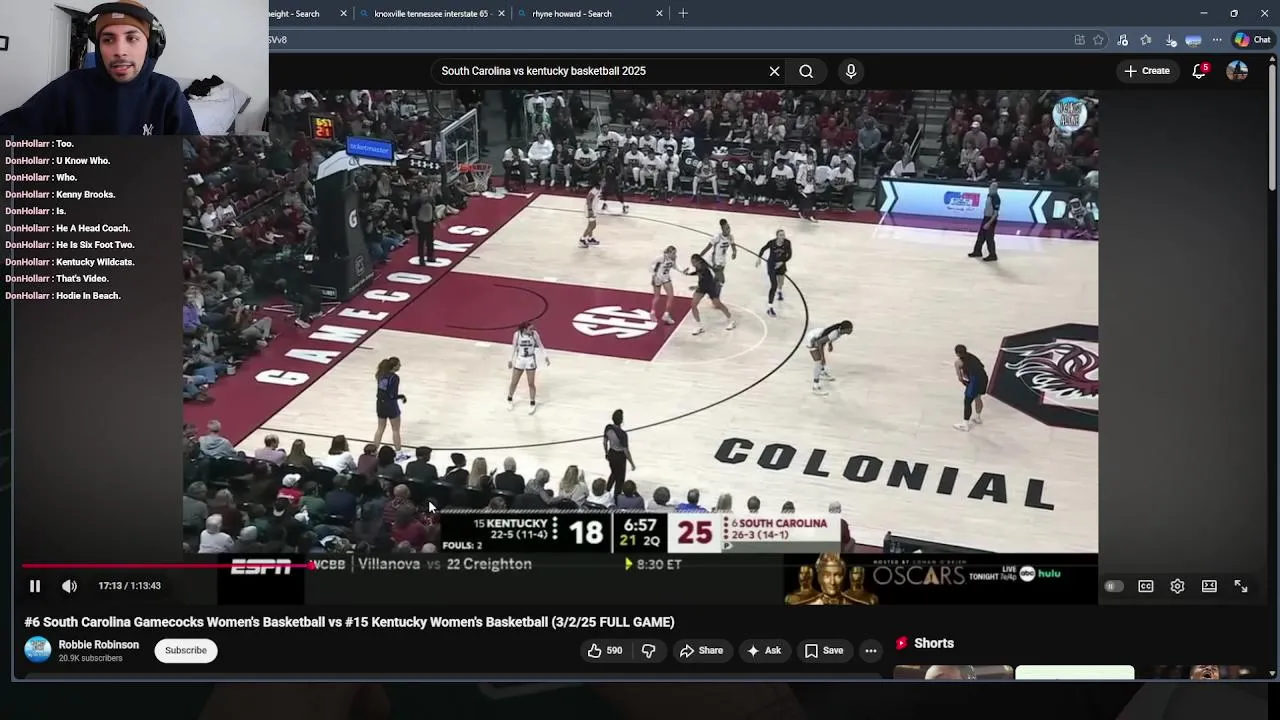Close the "eight - Search" tab
Image resolution: width=1280 pixels, height=720 pixels.
point(343,14)
